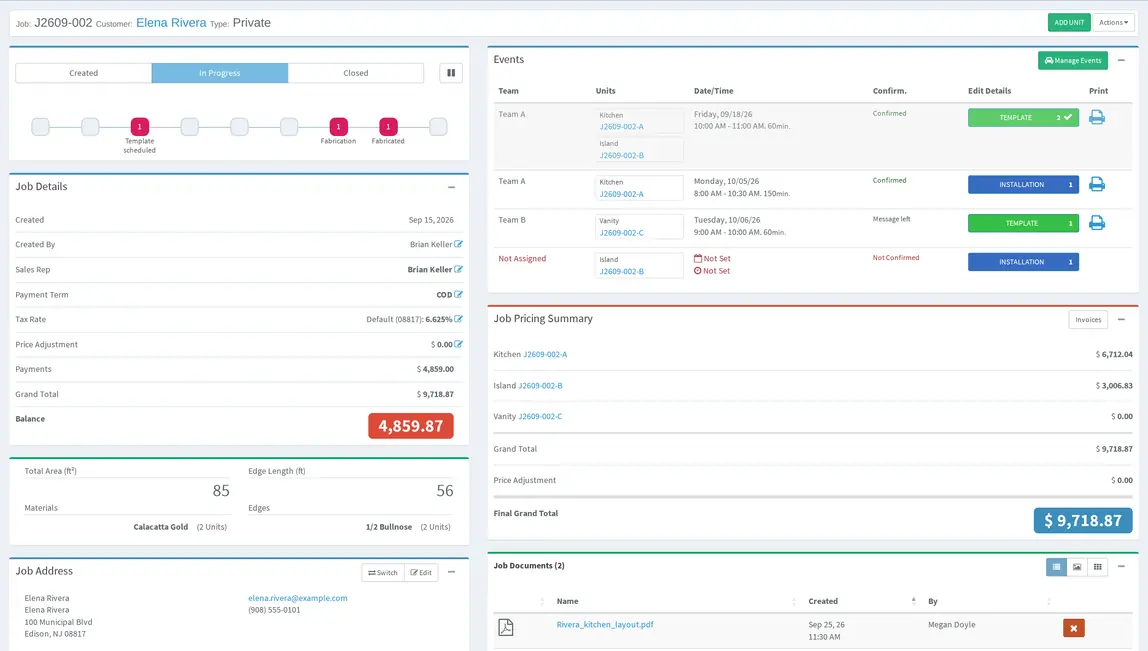Edit the Tax Rate pencil icon

coord(458,319)
